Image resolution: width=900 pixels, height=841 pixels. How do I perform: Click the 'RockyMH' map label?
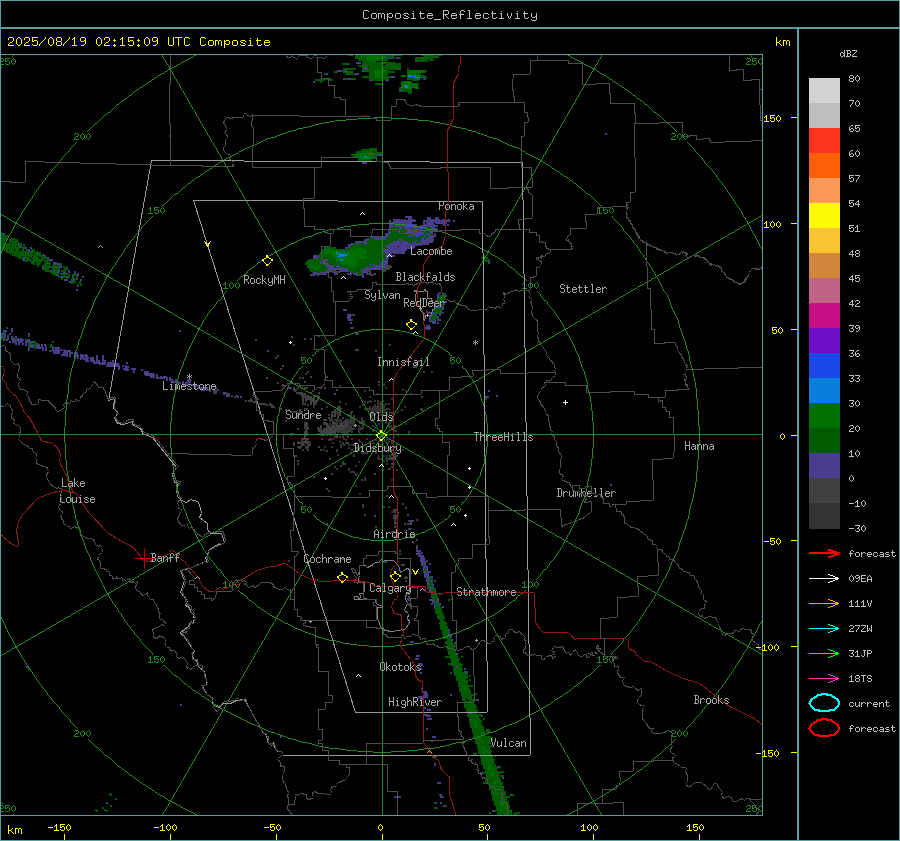tap(264, 280)
